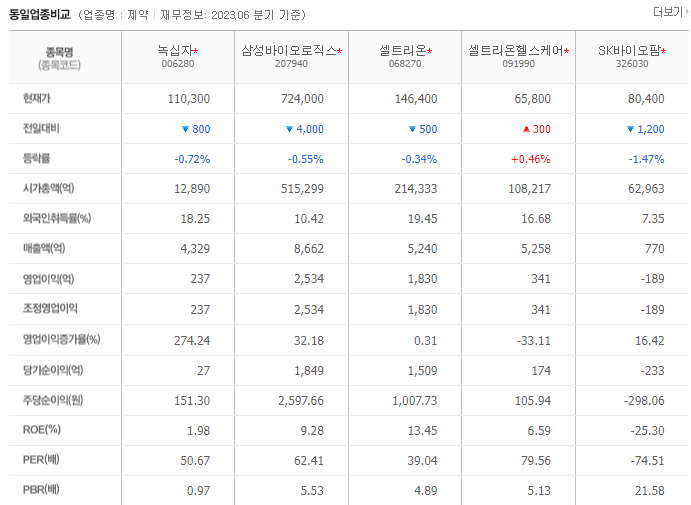Select the 당기순이익(억) row label
This screenshot has width=691, height=505.
tap(53, 370)
